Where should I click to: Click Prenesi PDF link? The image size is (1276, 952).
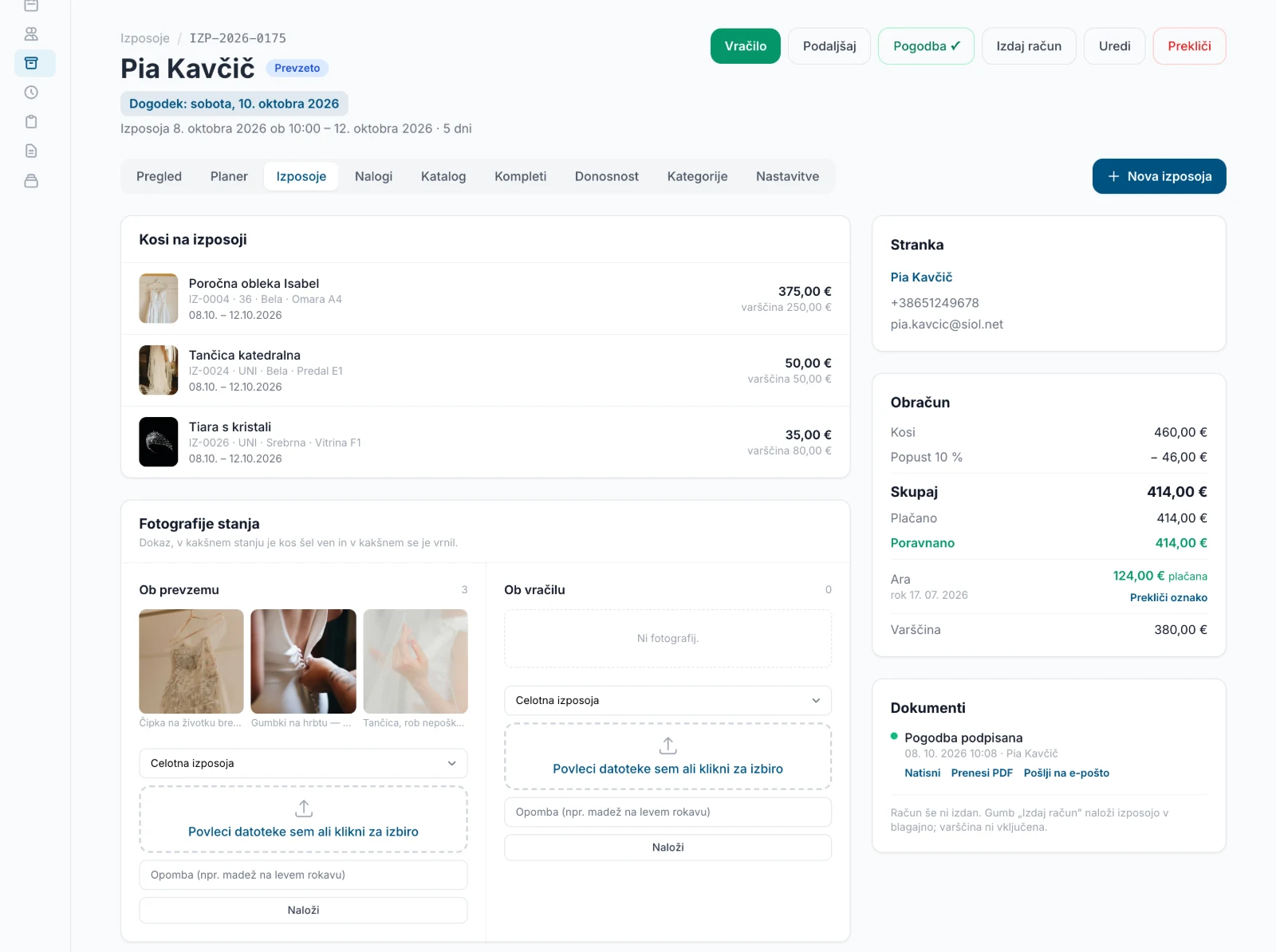pos(982,773)
